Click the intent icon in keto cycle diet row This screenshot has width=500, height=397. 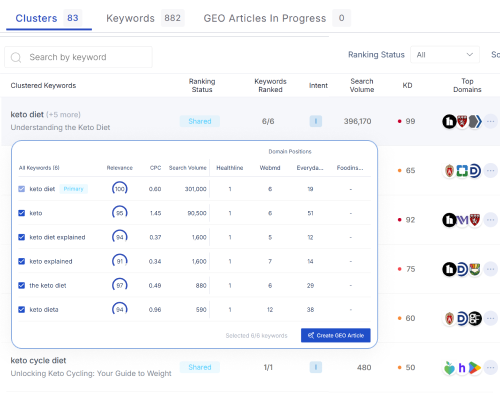pos(316,367)
